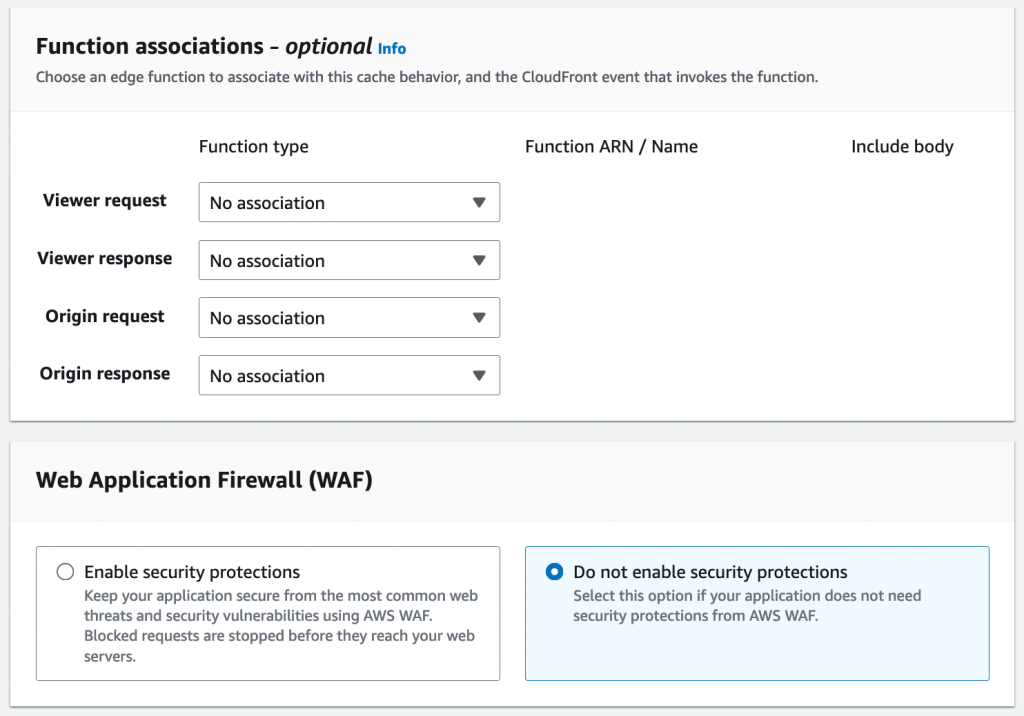
Task: Click the Function associations section heading
Action: point(204,46)
